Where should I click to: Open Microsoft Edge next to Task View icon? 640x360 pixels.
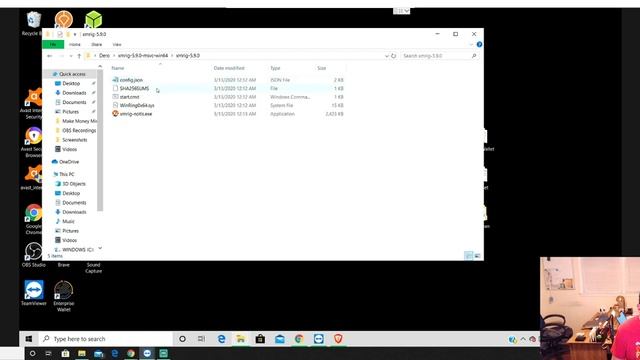point(221,339)
